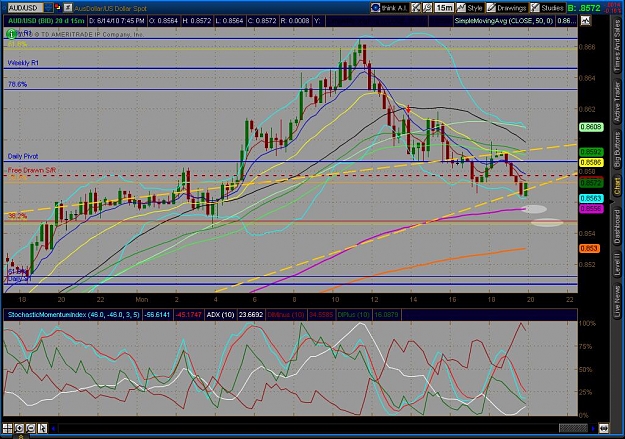The width and height of the screenshot is (625, 439).
Task: Click the 0.8586 yellow price bubble
Action: pyautogui.click(x=591, y=162)
